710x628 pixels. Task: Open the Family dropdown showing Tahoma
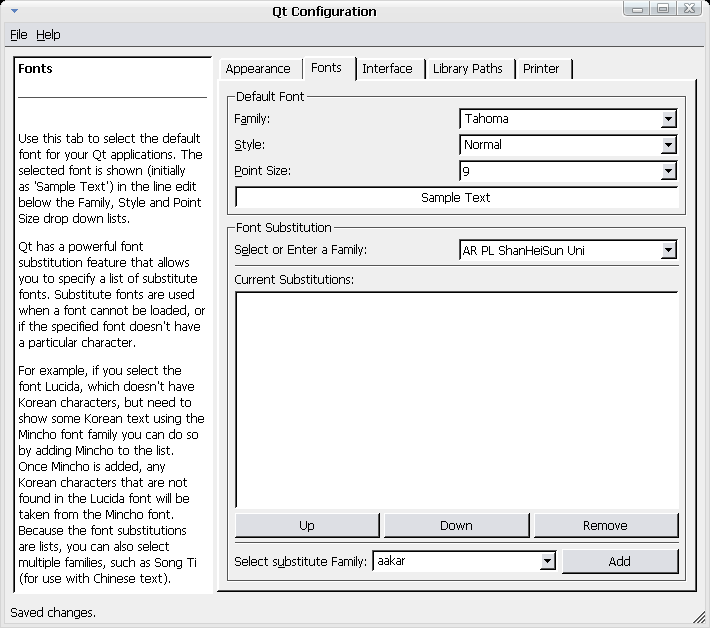[x=568, y=119]
